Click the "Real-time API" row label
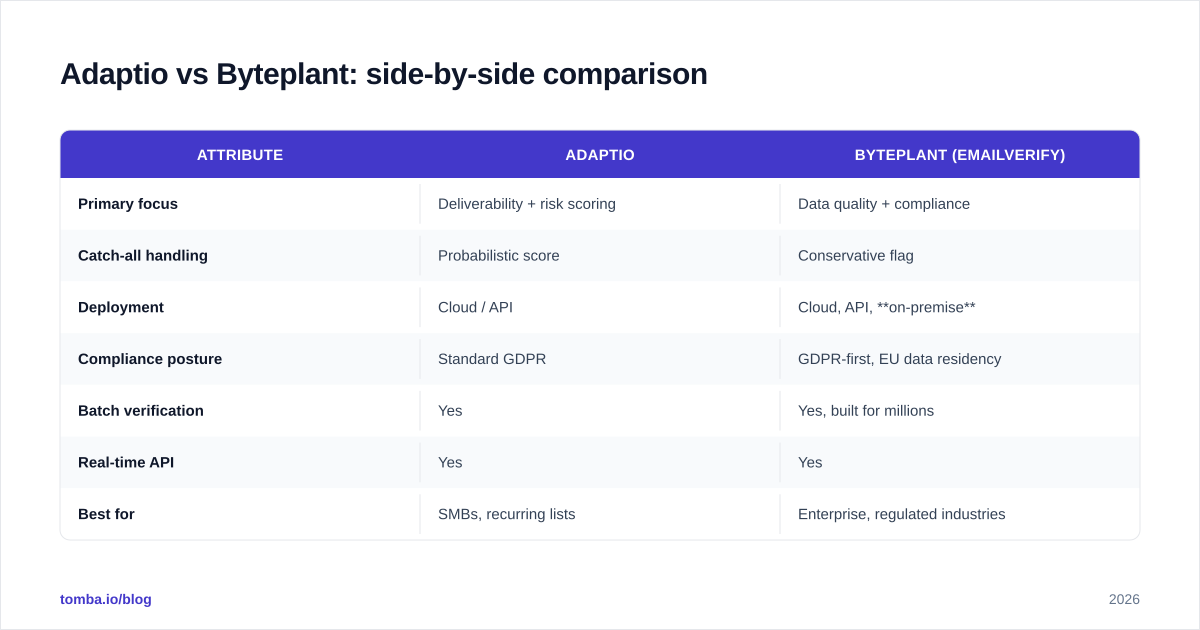This screenshot has height=630, width=1200. click(126, 463)
